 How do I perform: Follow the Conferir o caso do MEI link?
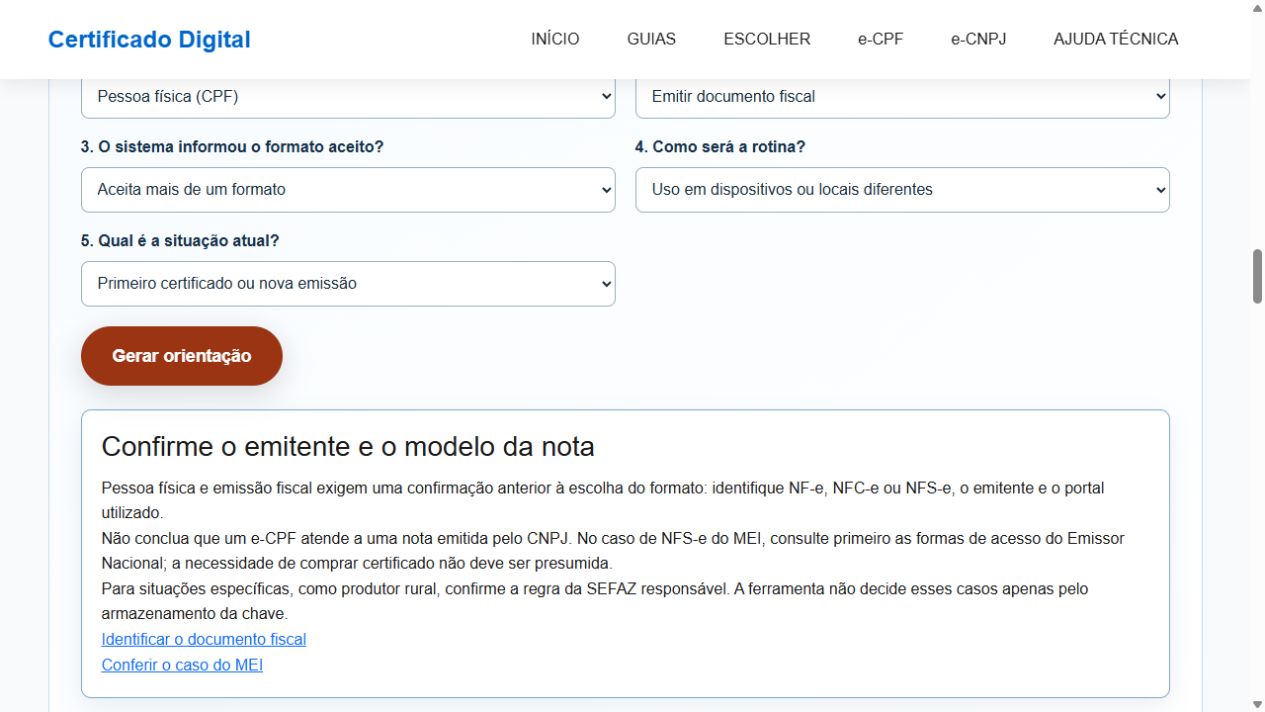click(x=182, y=664)
